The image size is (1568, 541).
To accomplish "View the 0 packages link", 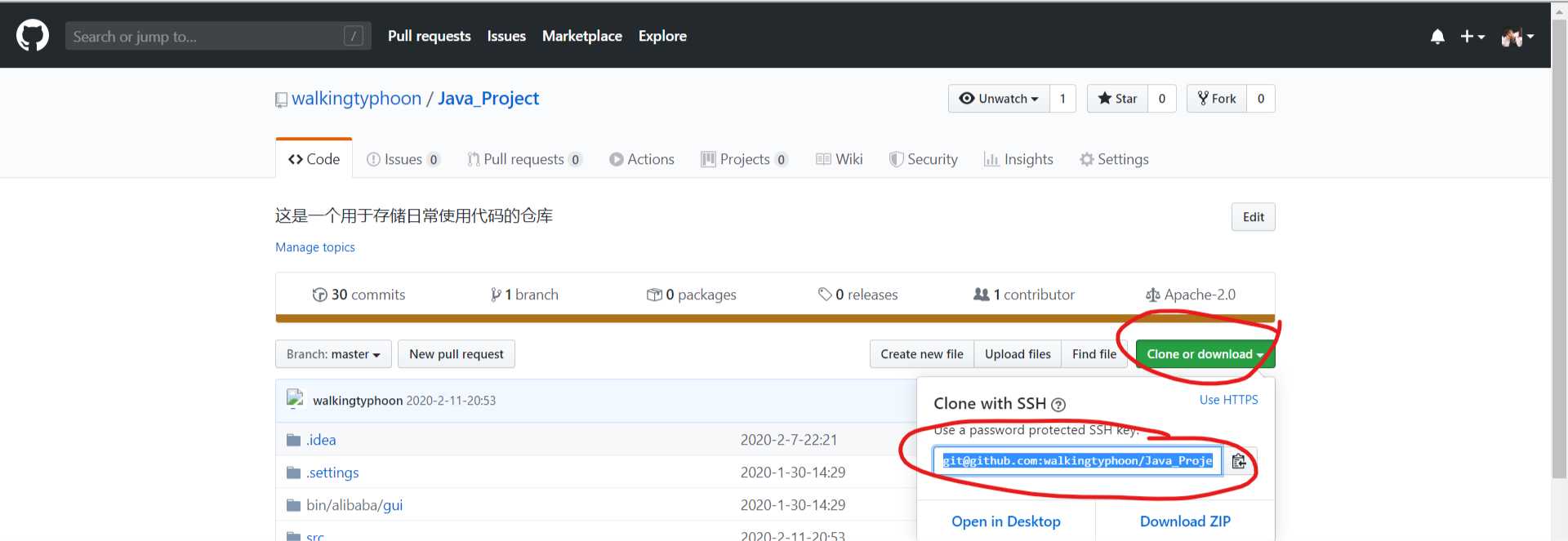I will tap(691, 295).
